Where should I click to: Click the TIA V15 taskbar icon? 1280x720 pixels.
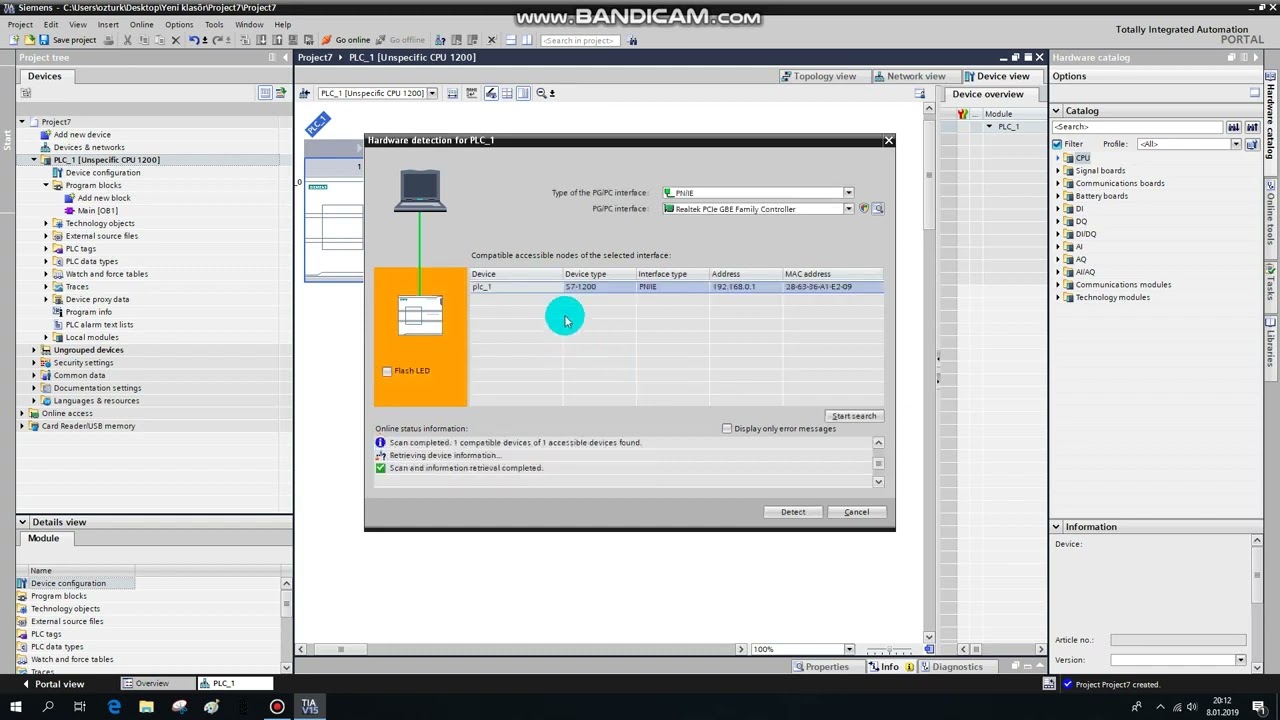pos(309,707)
